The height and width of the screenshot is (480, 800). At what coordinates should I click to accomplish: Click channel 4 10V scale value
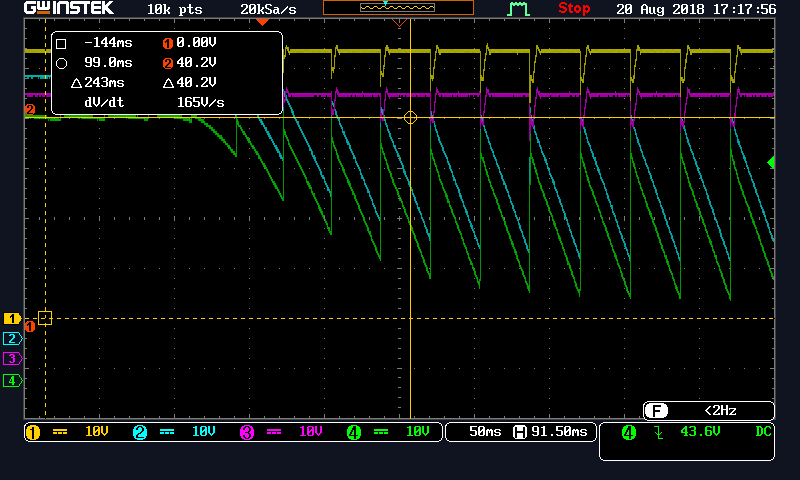418,432
